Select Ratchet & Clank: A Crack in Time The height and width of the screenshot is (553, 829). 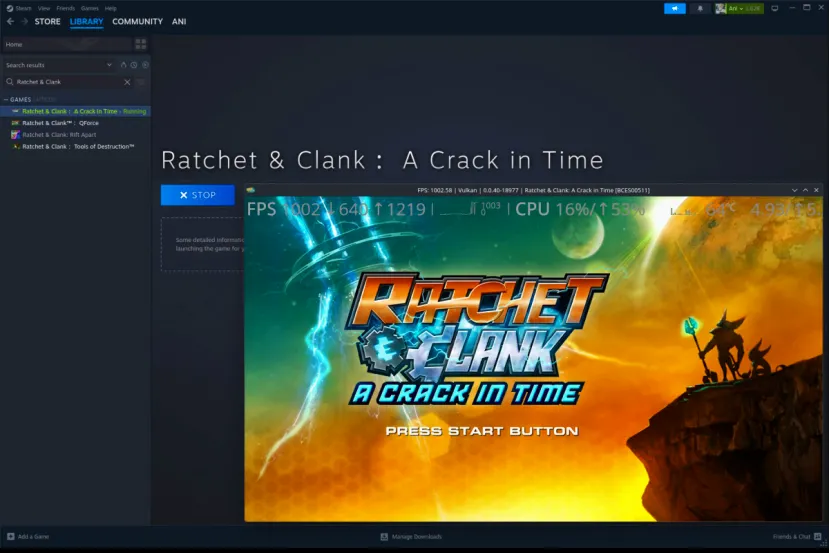[x=75, y=111]
